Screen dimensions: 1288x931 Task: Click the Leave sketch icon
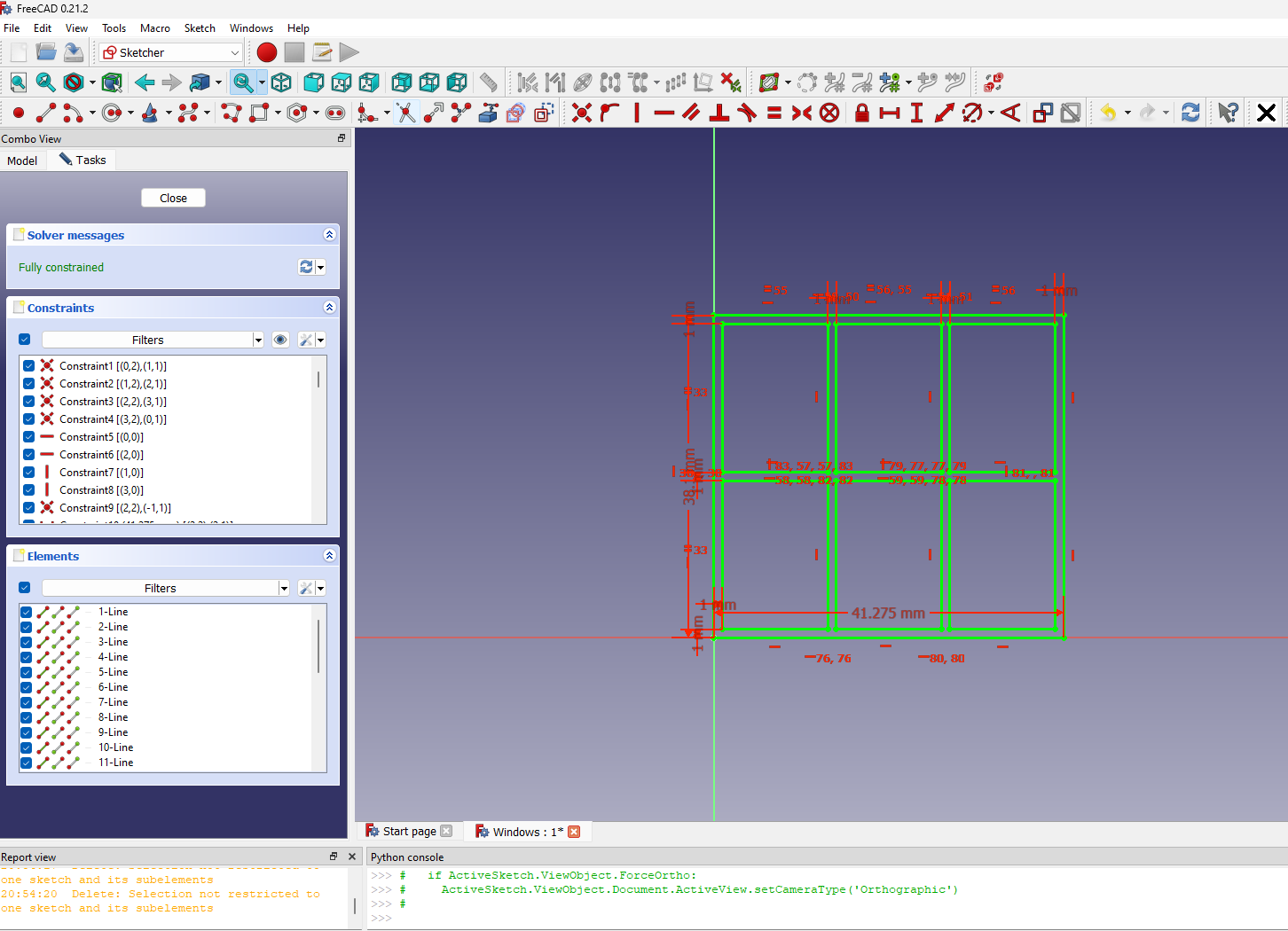coord(1267,113)
